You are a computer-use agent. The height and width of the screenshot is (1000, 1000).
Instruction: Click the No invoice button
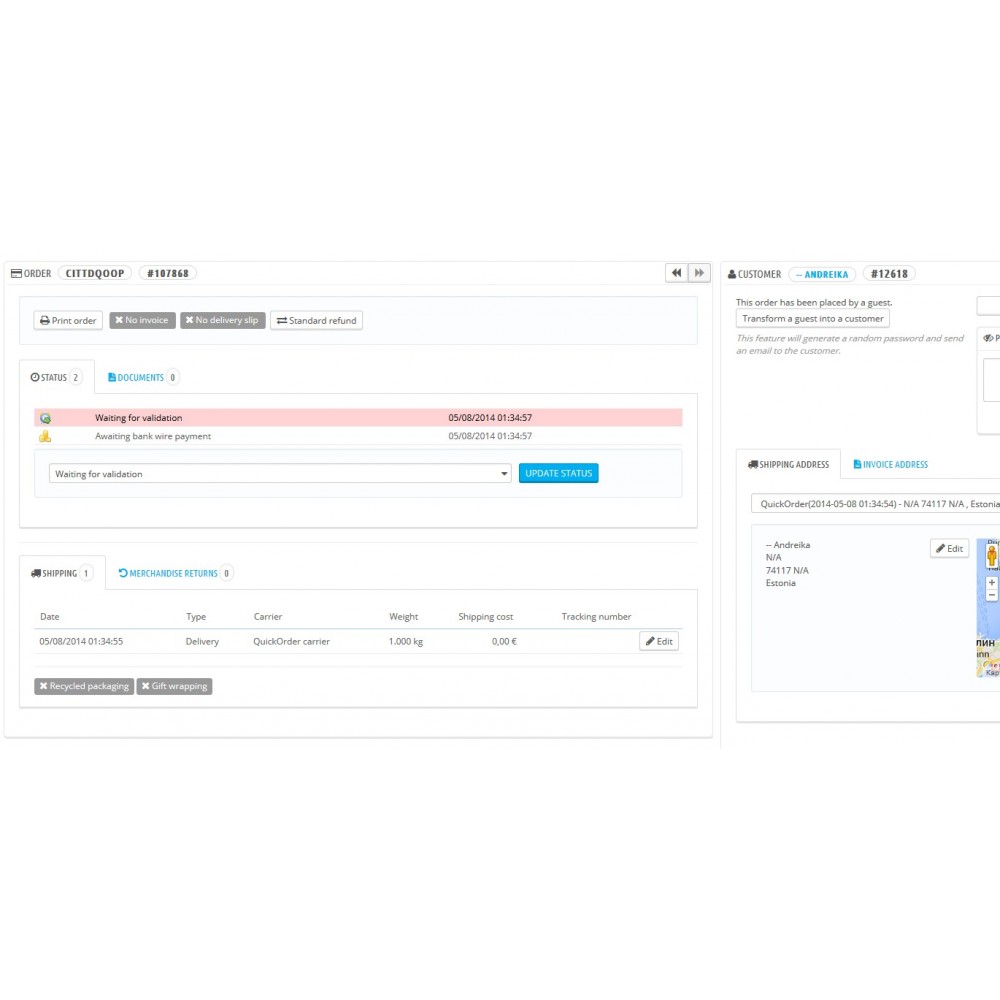[142, 320]
